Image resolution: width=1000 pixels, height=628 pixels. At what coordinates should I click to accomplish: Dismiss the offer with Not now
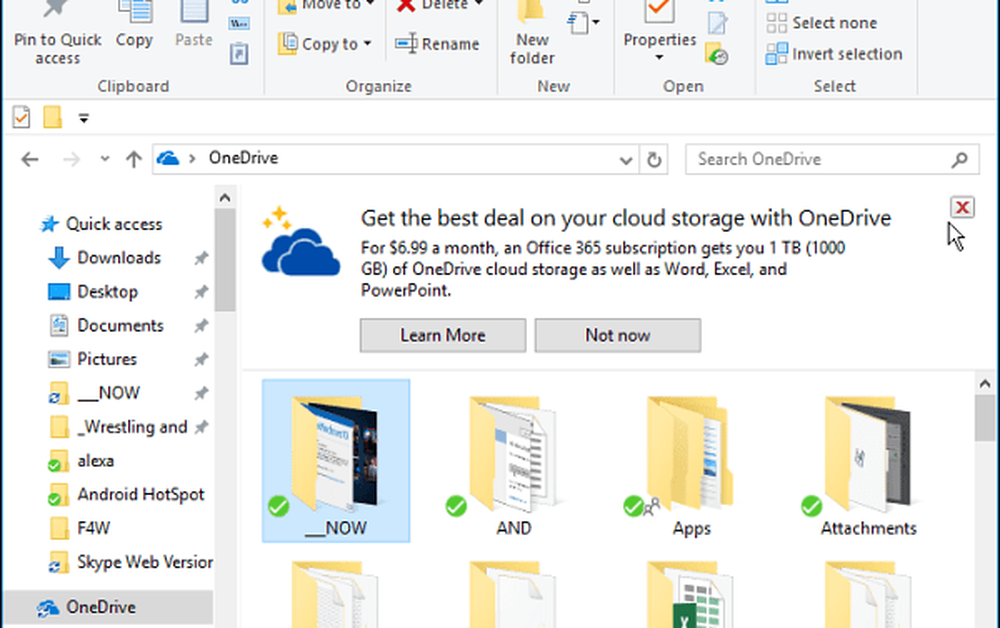click(x=617, y=335)
